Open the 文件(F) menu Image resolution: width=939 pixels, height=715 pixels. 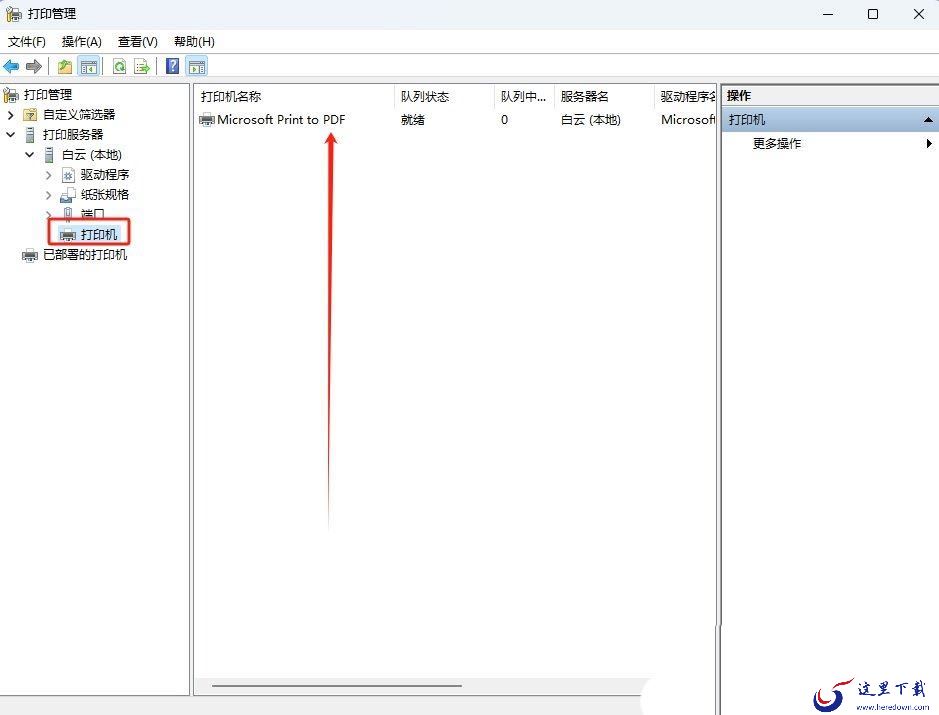(x=26, y=41)
